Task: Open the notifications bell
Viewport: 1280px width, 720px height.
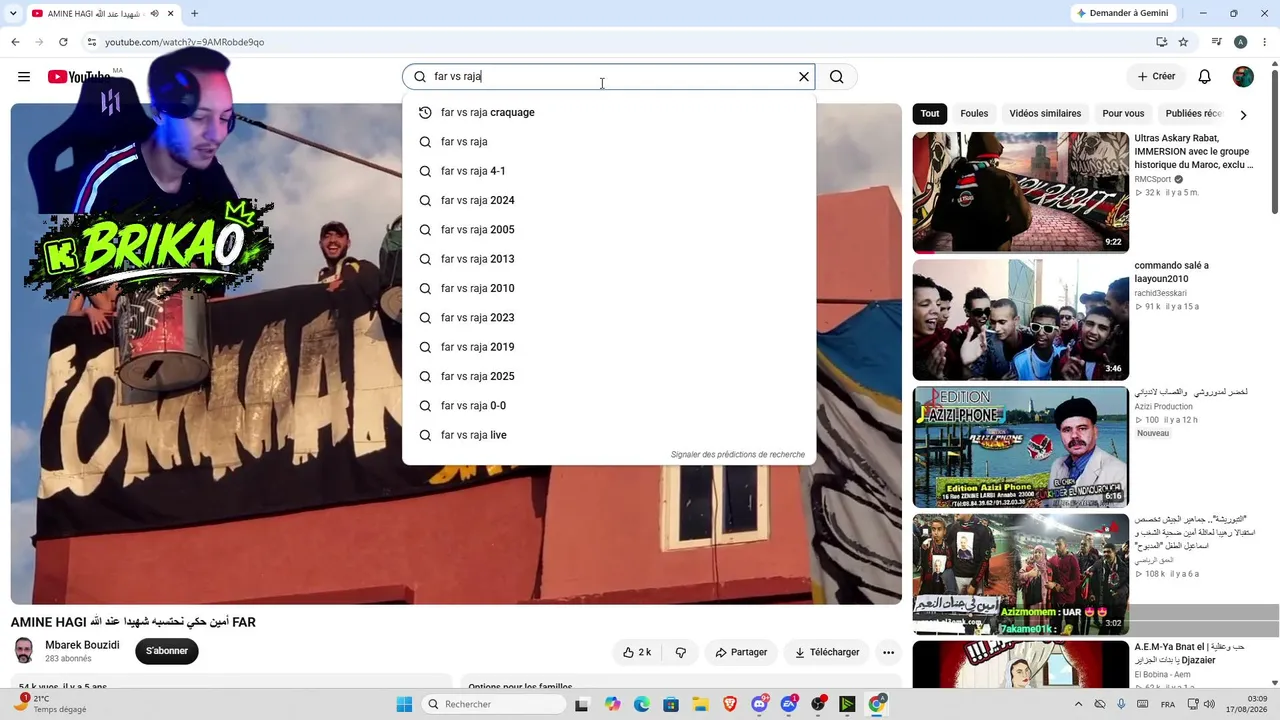Action: (1205, 77)
